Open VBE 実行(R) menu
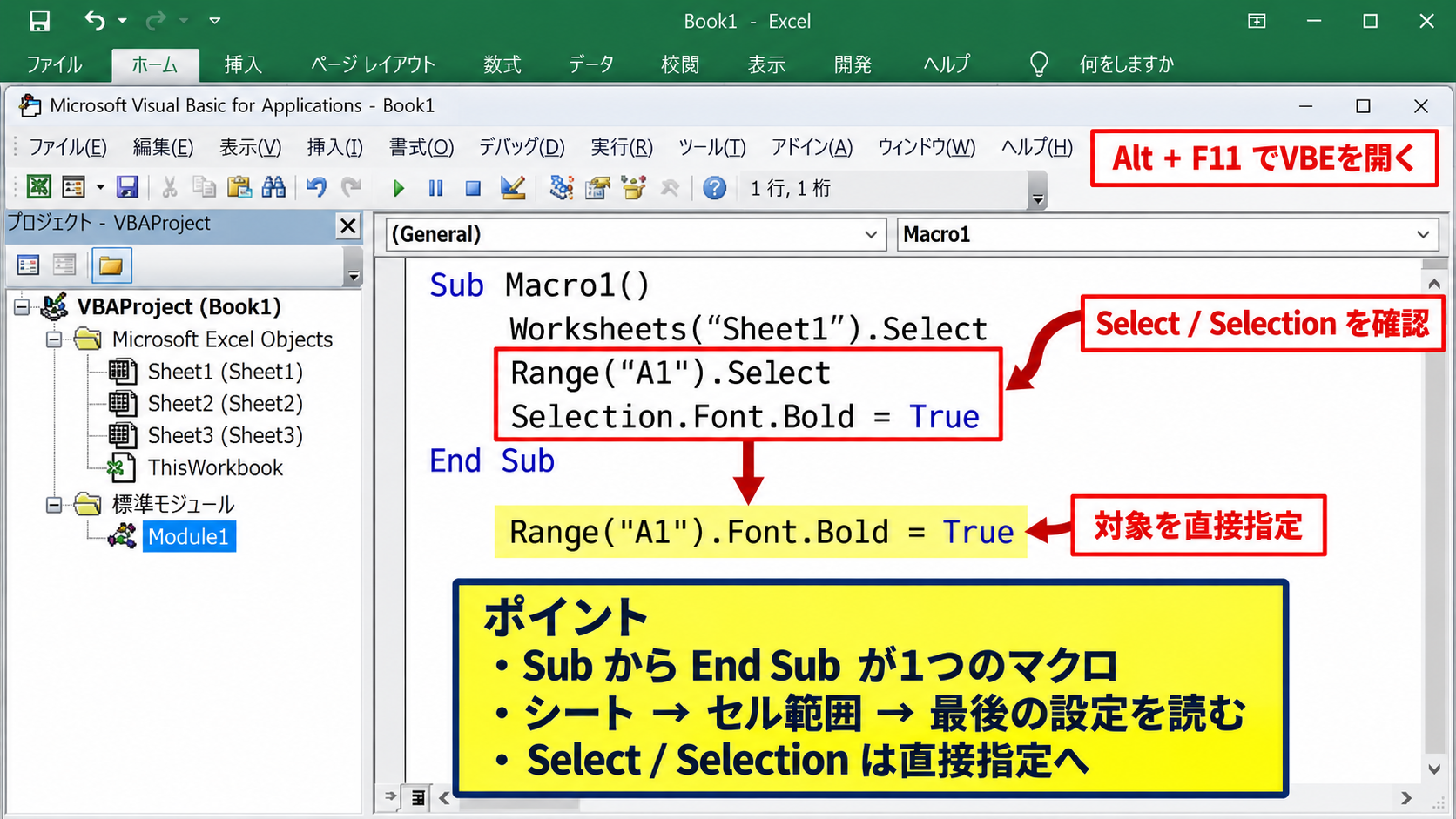The width and height of the screenshot is (1456, 819). pos(622,147)
